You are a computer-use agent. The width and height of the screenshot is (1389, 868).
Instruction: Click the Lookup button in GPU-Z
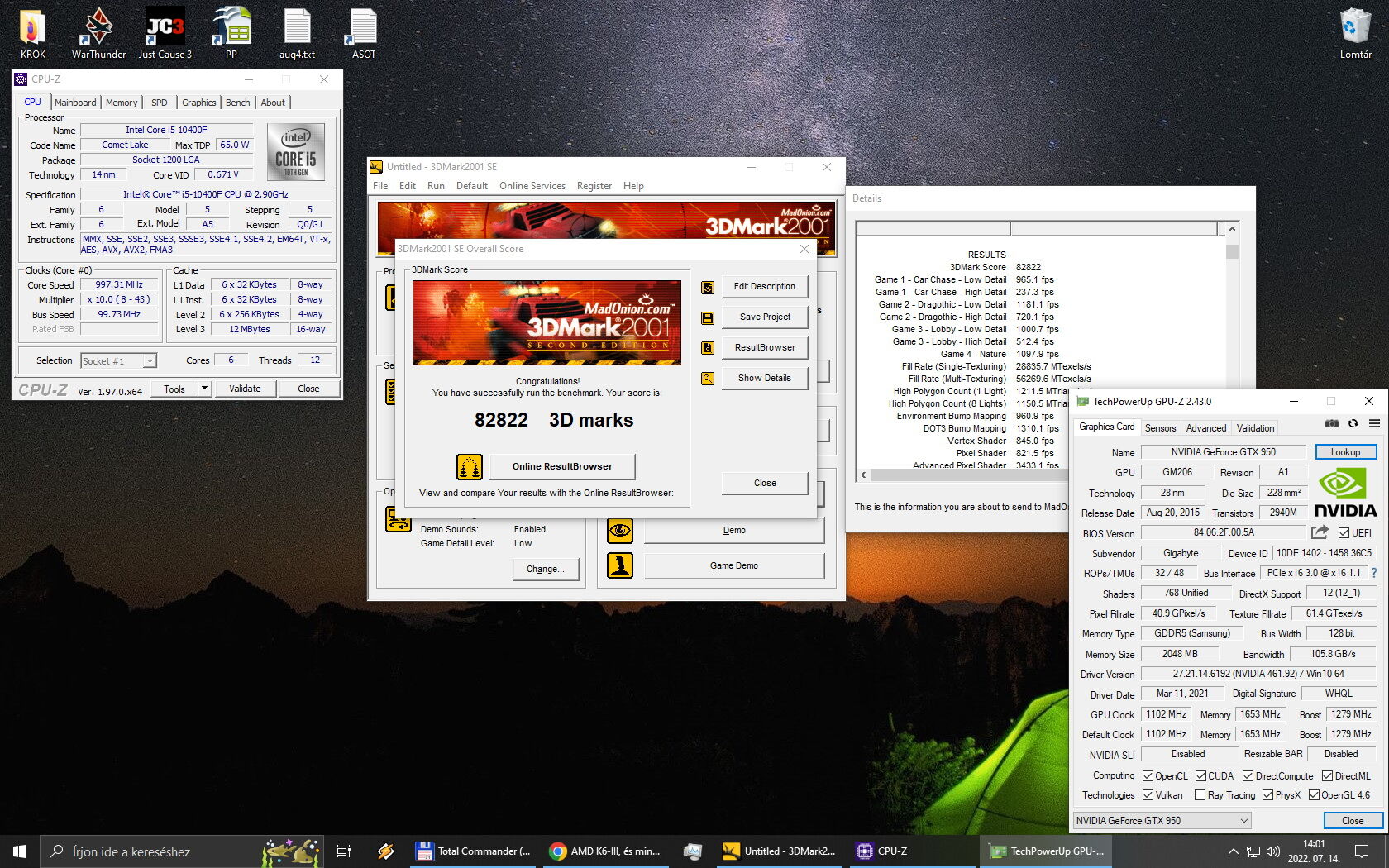(1345, 452)
